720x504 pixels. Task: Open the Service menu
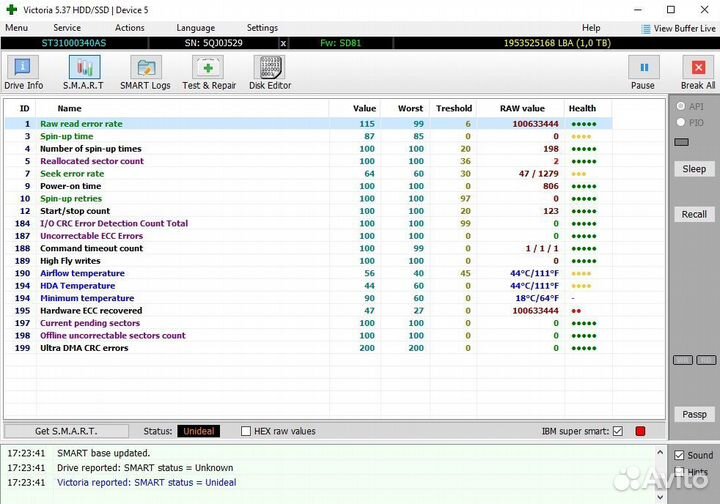(x=67, y=28)
